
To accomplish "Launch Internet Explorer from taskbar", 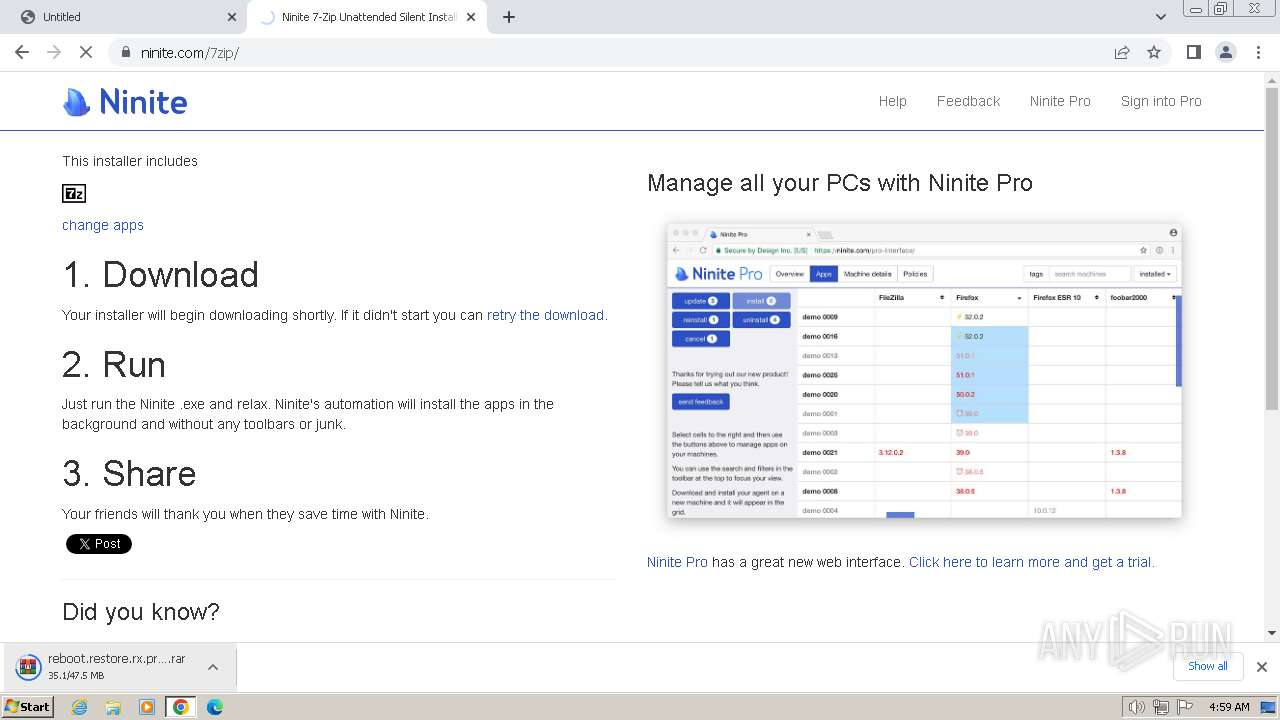I will pyautogui.click(x=80, y=707).
